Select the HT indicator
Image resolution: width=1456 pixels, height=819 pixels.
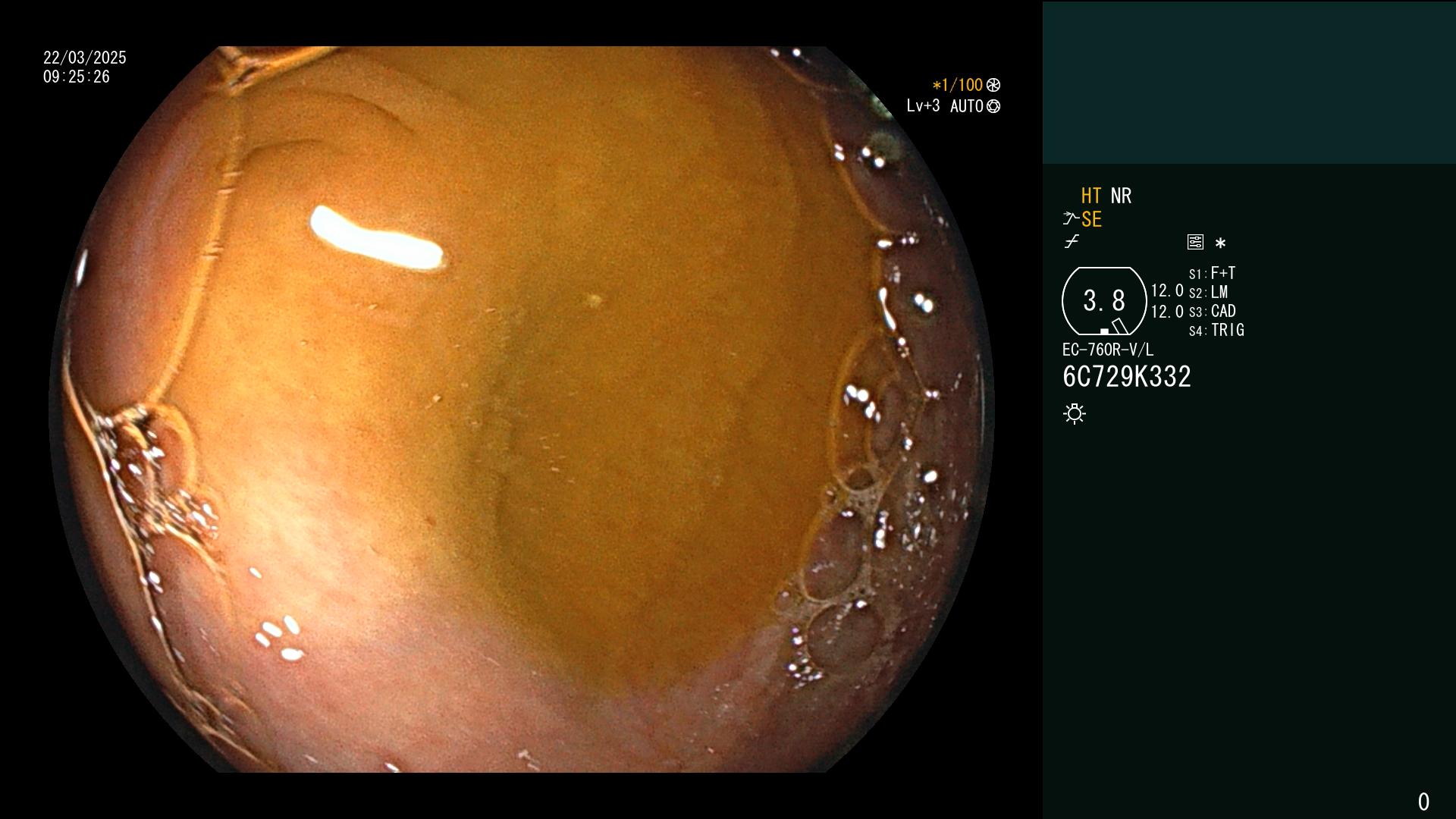(1091, 196)
